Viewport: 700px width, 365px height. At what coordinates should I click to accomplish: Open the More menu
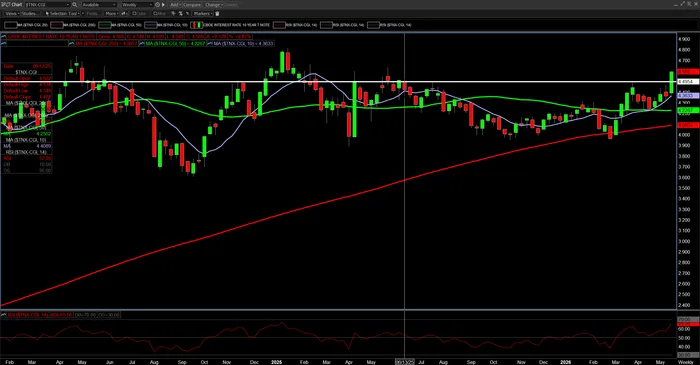pyautogui.click(x=112, y=14)
